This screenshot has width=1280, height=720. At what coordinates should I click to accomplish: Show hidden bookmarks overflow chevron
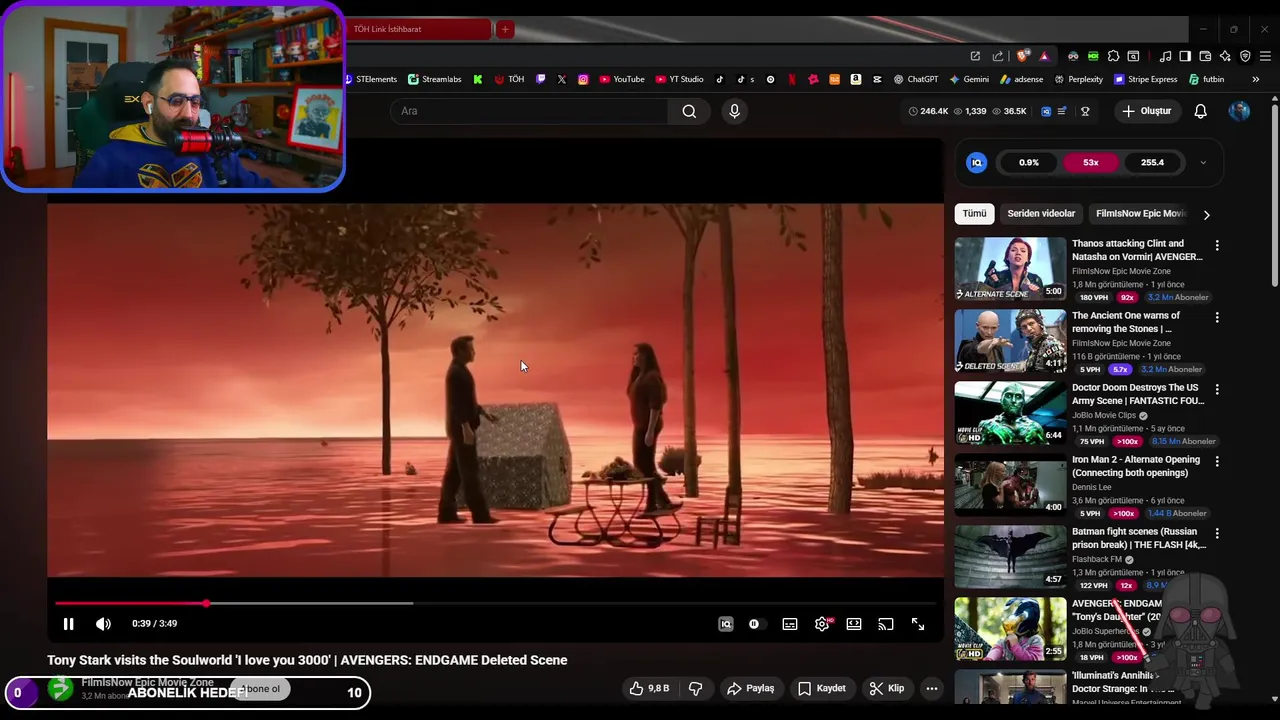pos(1257,79)
